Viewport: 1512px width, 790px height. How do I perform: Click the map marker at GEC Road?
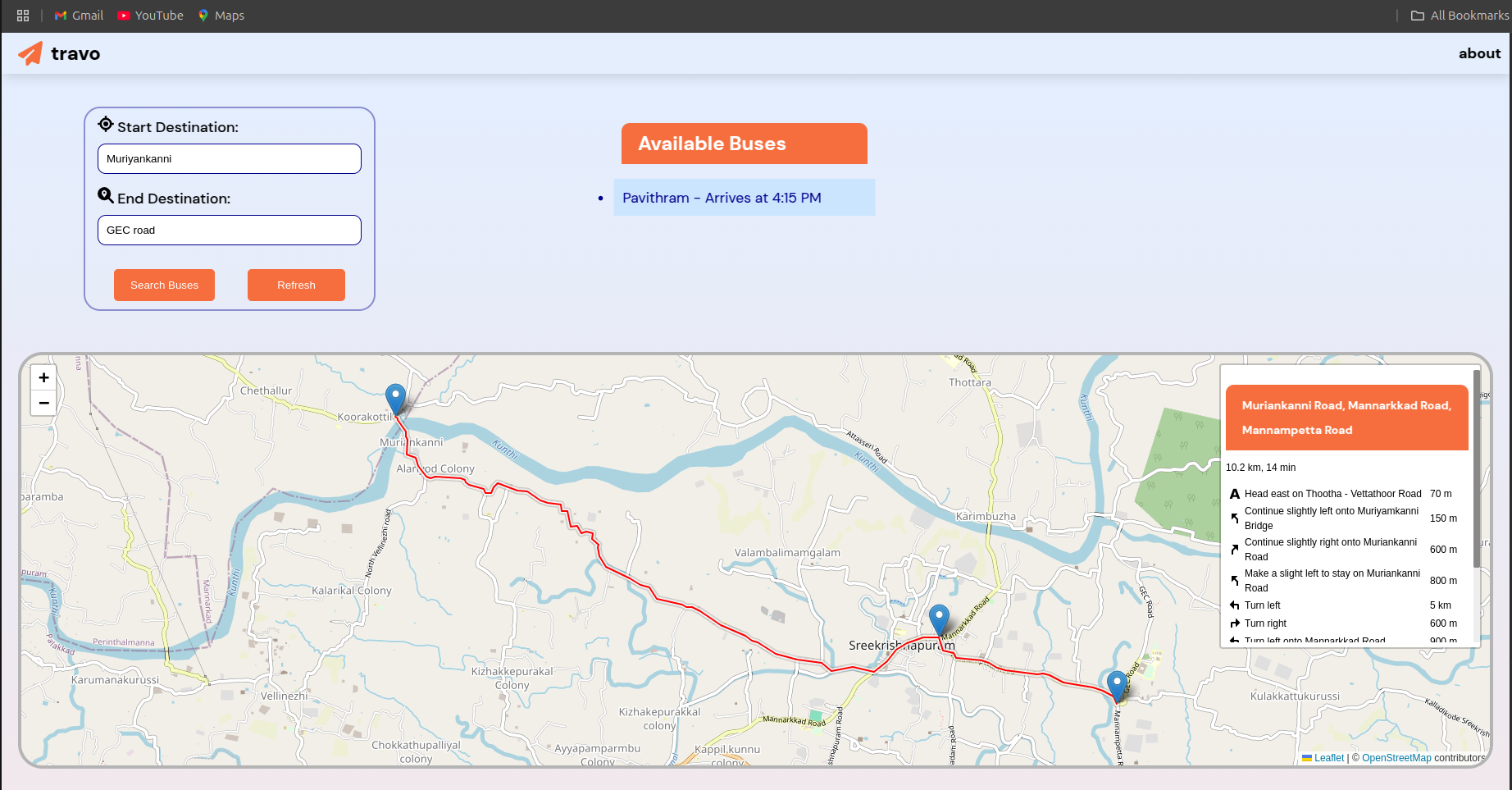[1116, 685]
